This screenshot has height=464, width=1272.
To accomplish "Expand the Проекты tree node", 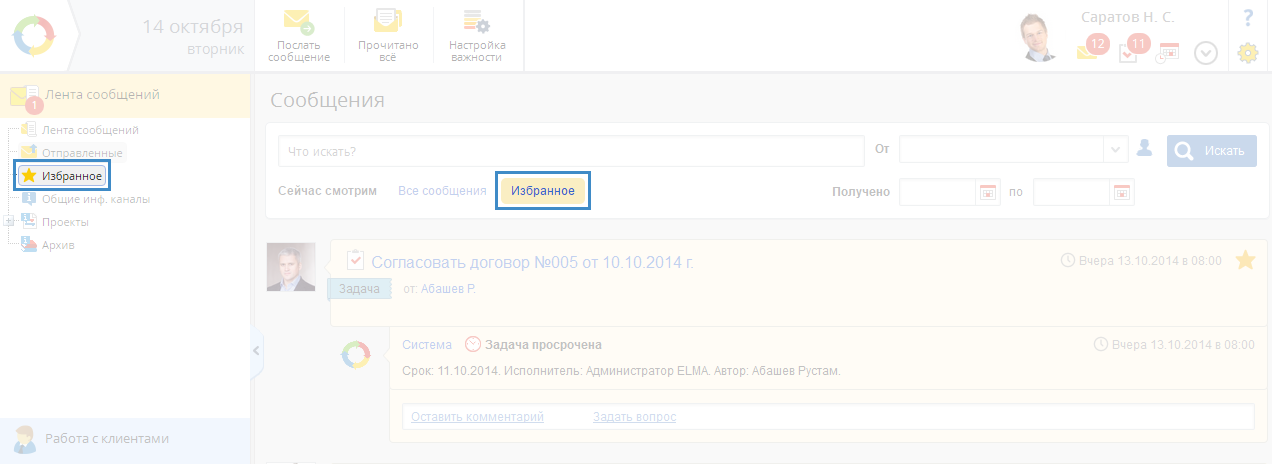I will [x=9, y=221].
